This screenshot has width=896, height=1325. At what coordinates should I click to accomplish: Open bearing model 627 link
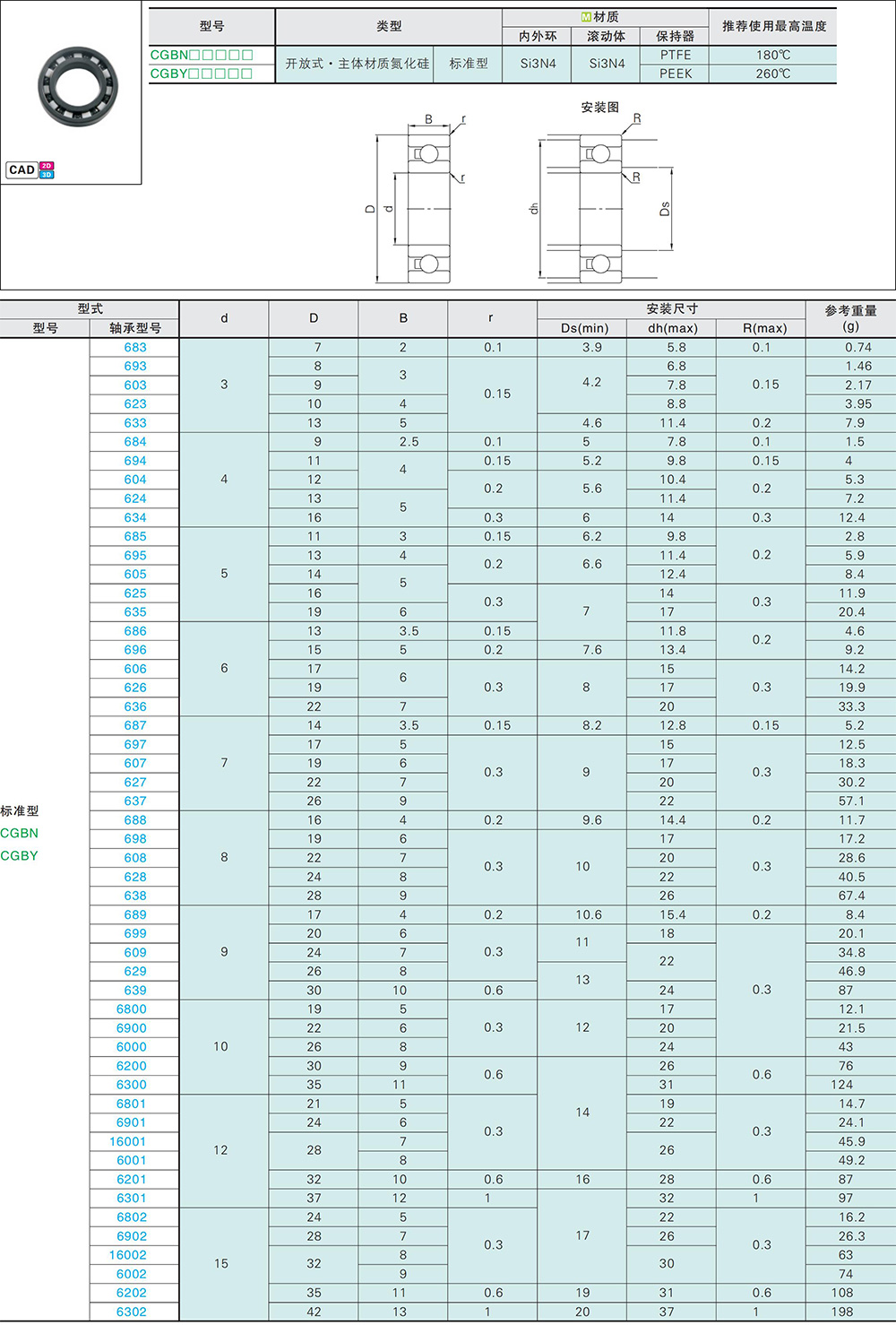[135, 782]
